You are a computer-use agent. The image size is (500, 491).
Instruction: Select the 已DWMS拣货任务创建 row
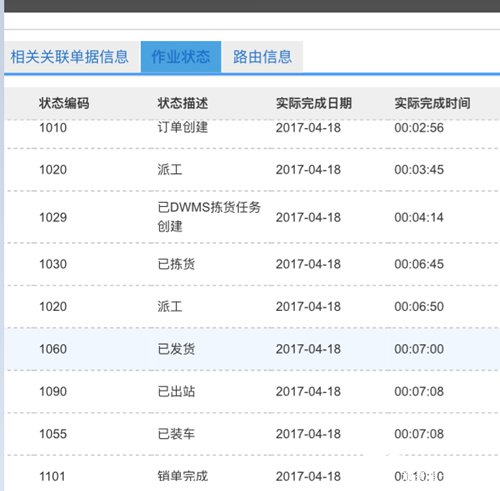252,217
